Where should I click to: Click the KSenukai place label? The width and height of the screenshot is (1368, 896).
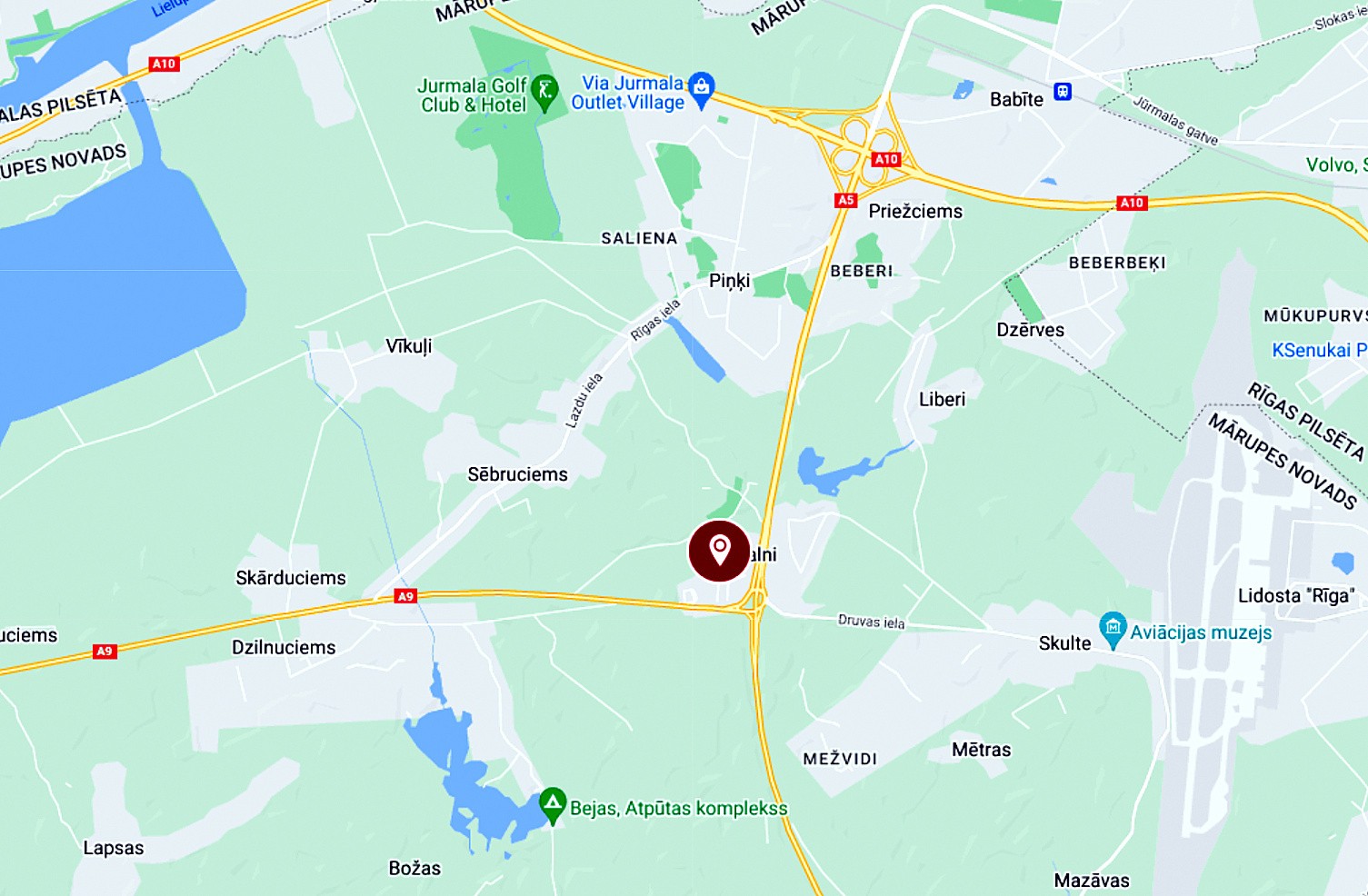coord(1318,350)
